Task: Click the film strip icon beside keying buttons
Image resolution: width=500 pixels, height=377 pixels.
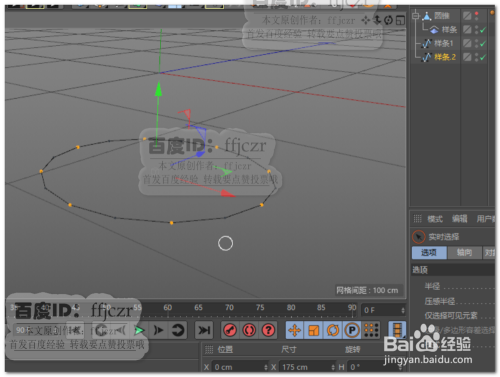Action: click(397, 330)
